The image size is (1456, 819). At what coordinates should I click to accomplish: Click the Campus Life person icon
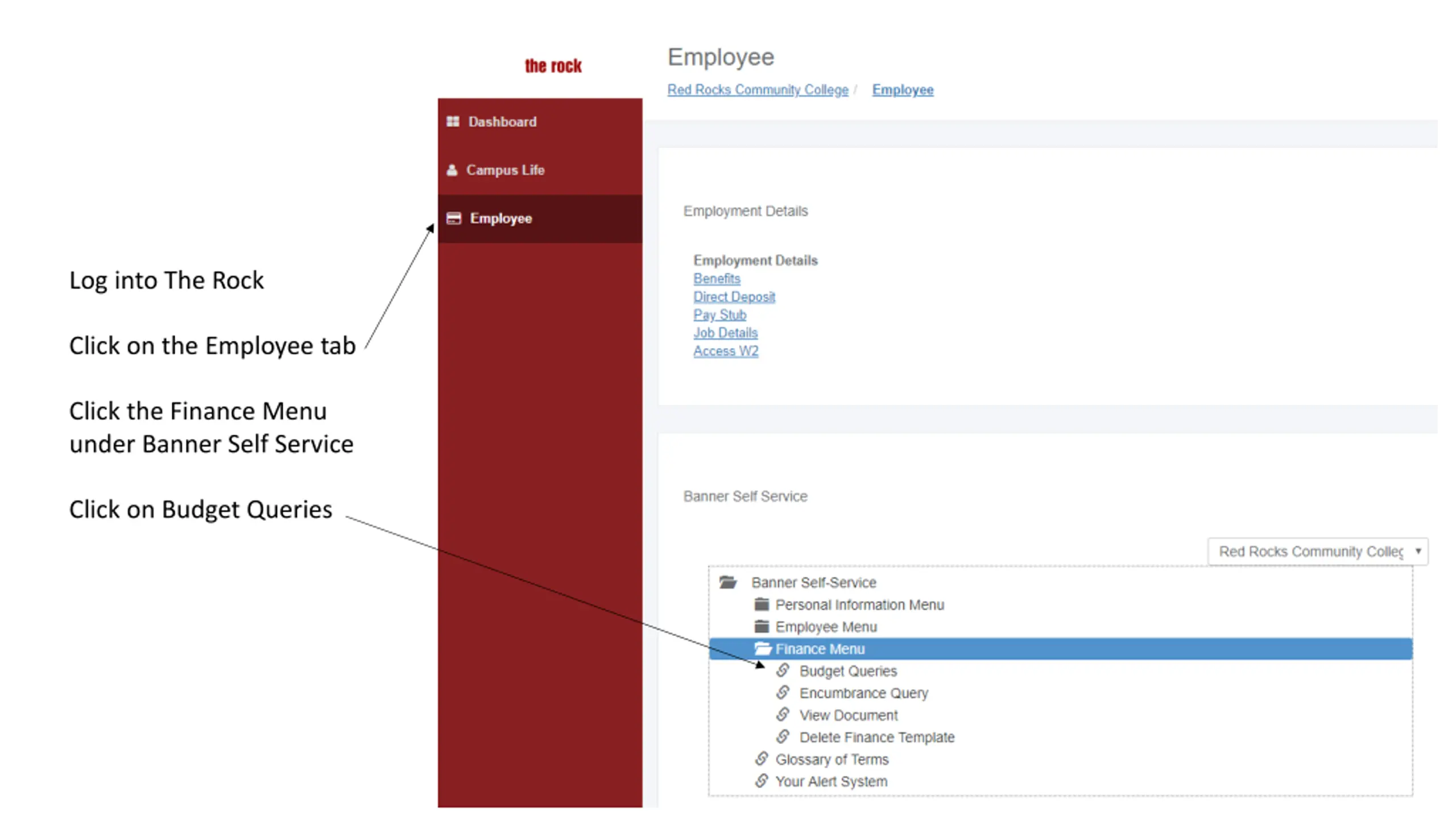coord(452,170)
